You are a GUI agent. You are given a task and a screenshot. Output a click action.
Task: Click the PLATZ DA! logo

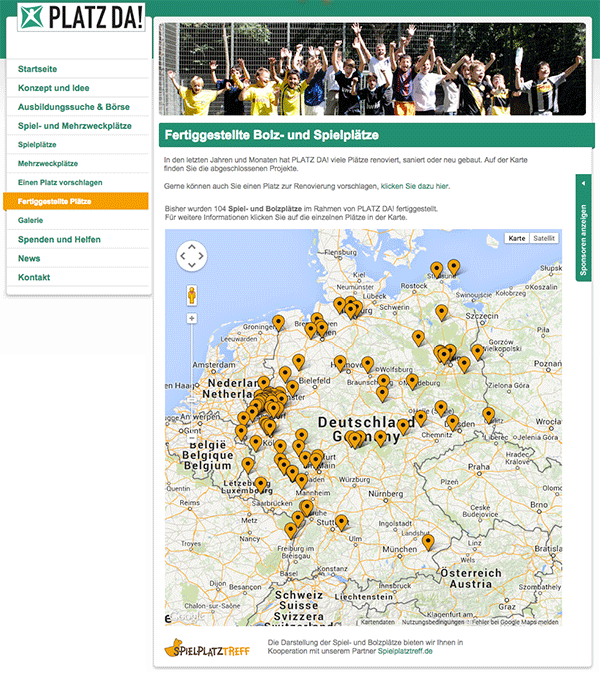pyautogui.click(x=81, y=17)
